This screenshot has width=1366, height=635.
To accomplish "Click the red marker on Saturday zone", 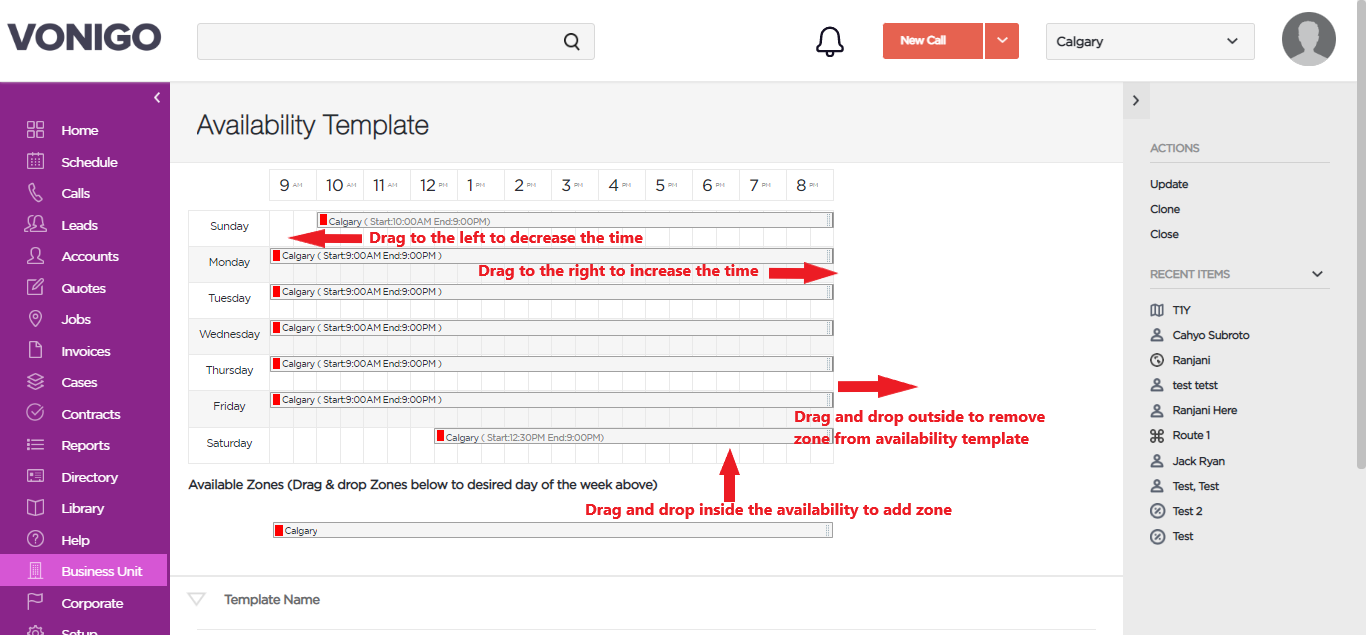I will click(x=440, y=436).
